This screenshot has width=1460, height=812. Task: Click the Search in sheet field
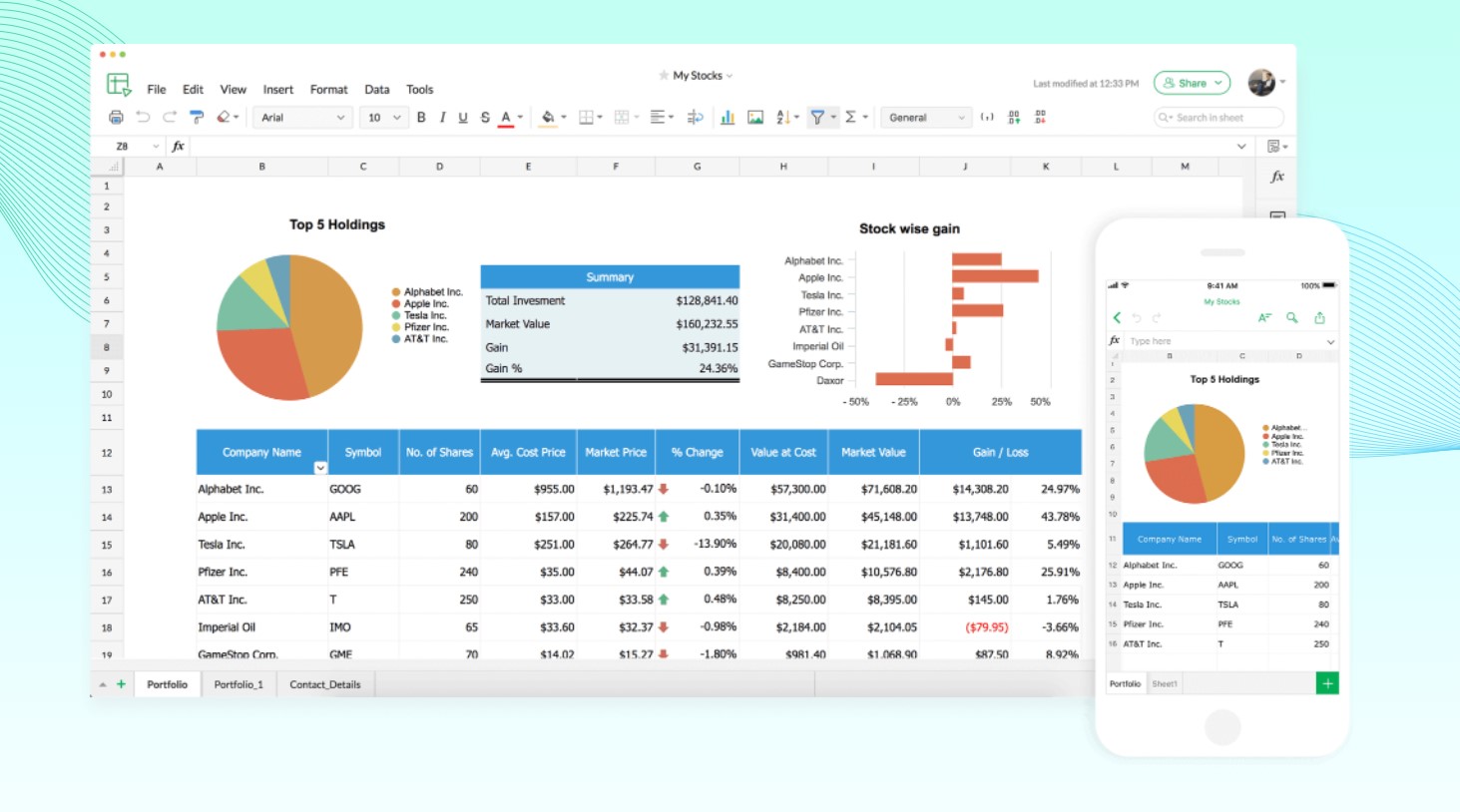(x=1217, y=118)
